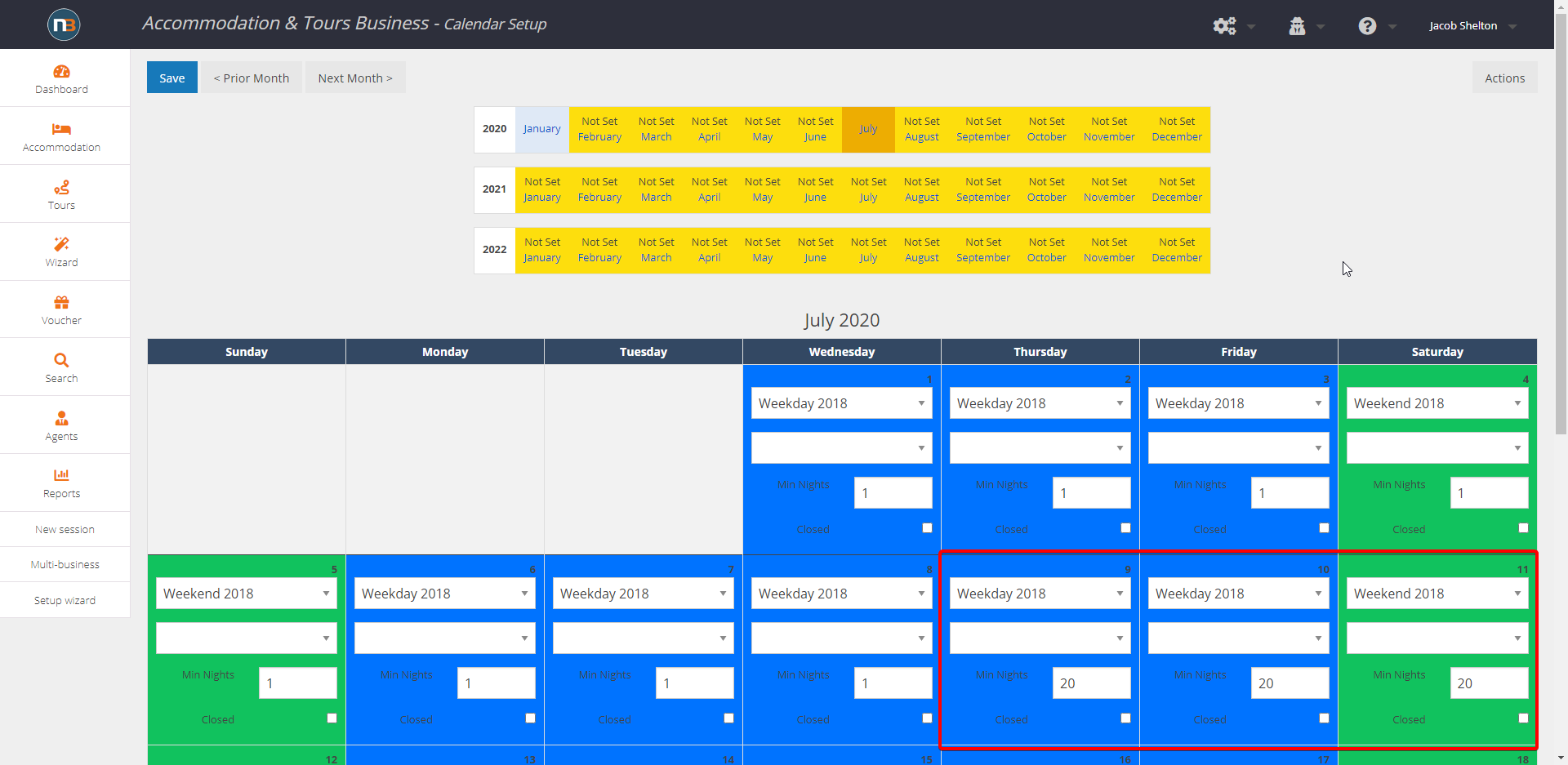Open empty second dropdown for July 2
Image resolution: width=1568 pixels, height=765 pixels.
1040,447
